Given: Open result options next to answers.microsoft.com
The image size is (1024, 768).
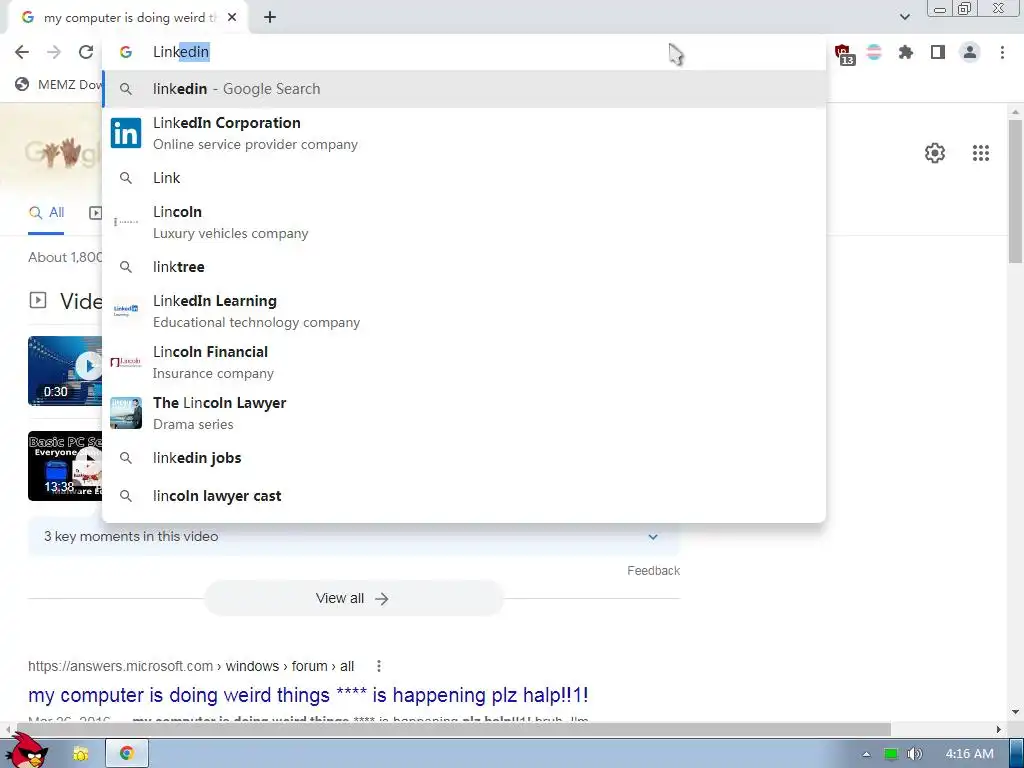Looking at the screenshot, I should pos(379,666).
